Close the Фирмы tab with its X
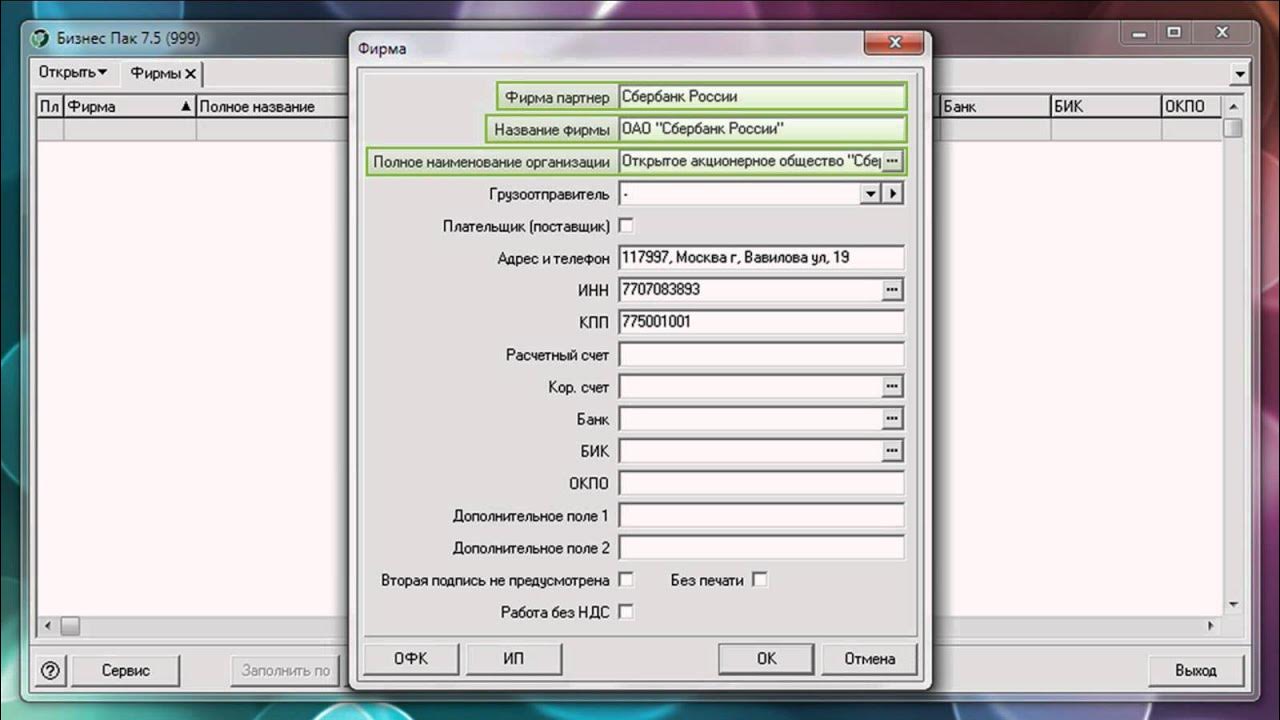This screenshot has width=1280, height=720. pos(190,73)
